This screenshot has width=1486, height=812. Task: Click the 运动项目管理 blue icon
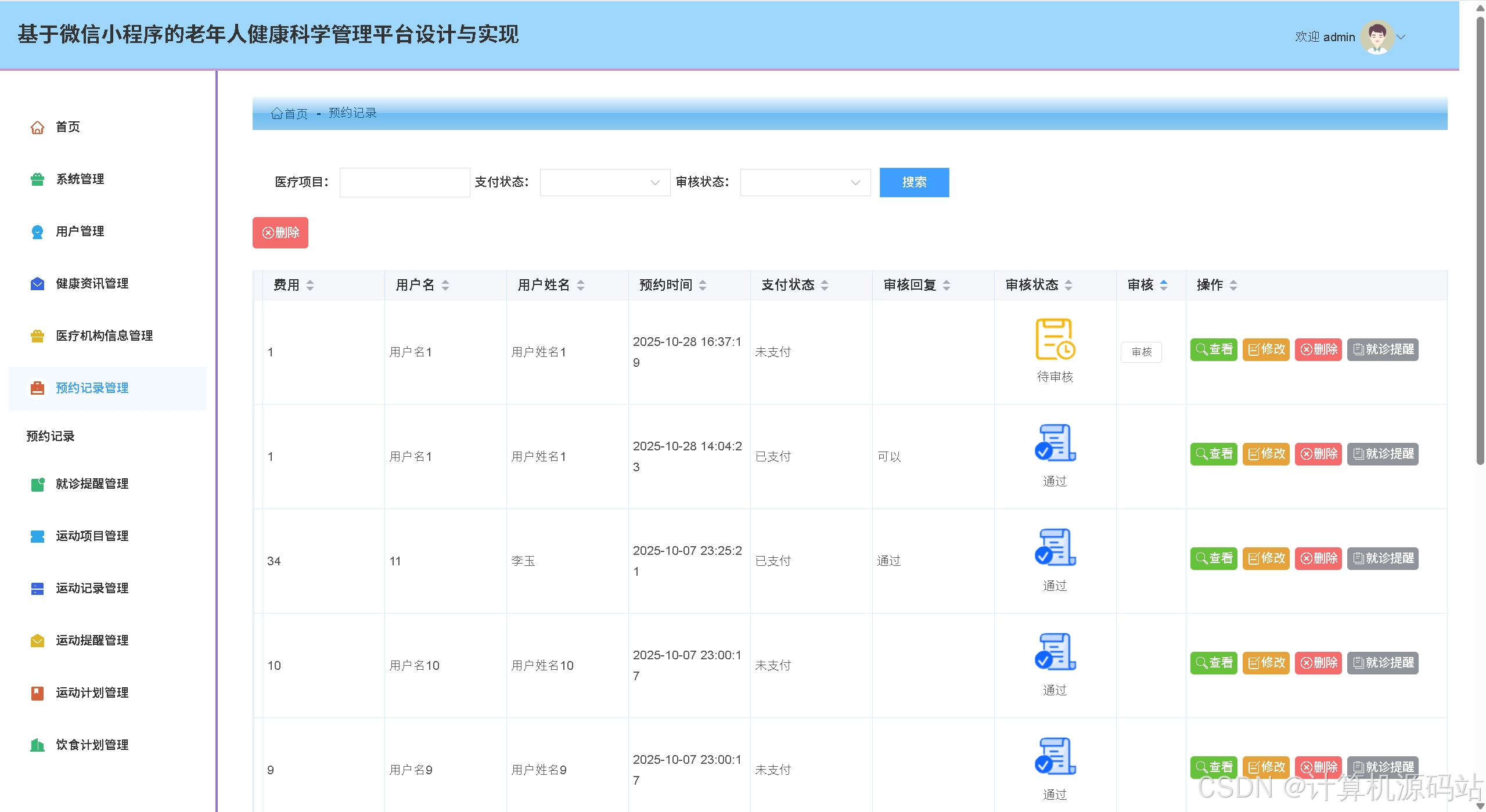point(37,536)
